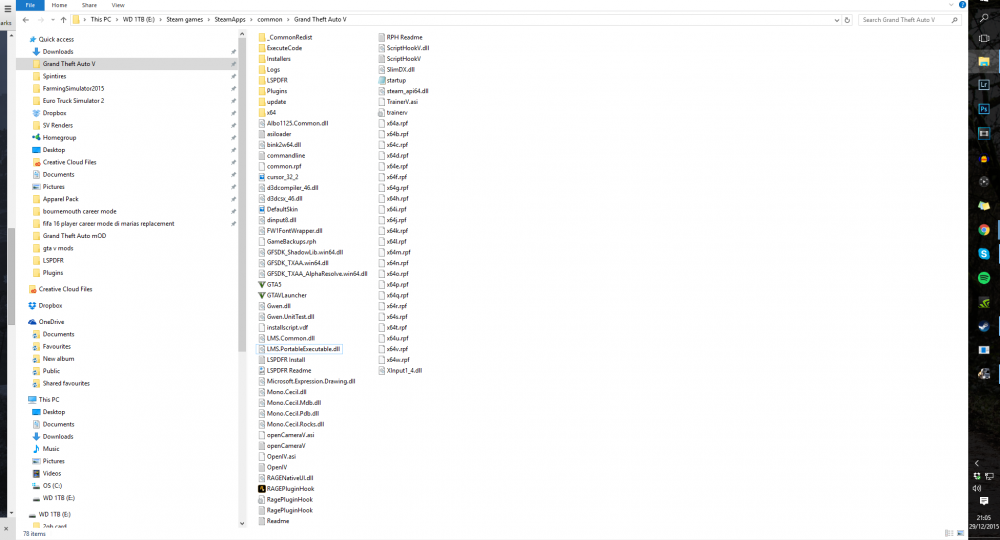Select OS (C:) drive in sidebar
This screenshot has height=540, width=1000.
[52, 486]
